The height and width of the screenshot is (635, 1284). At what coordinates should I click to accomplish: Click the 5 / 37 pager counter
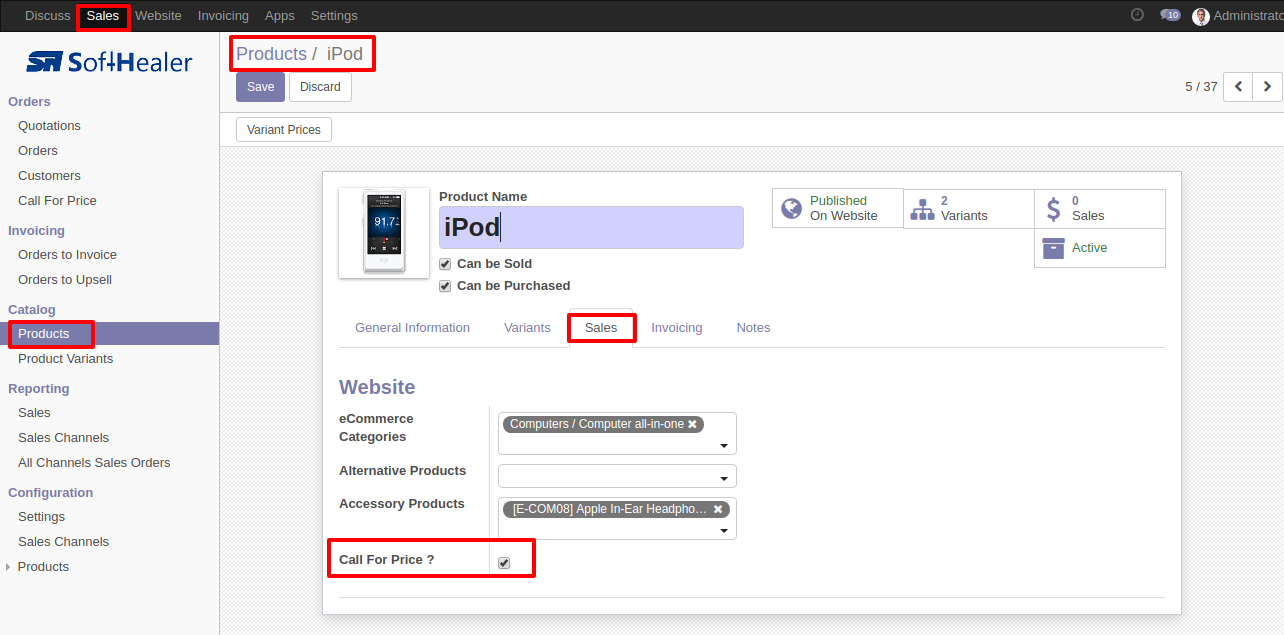pos(1201,87)
